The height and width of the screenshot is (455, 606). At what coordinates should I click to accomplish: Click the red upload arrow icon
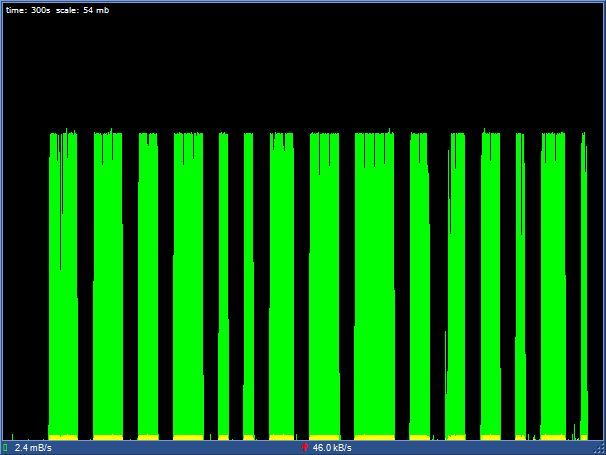305,448
